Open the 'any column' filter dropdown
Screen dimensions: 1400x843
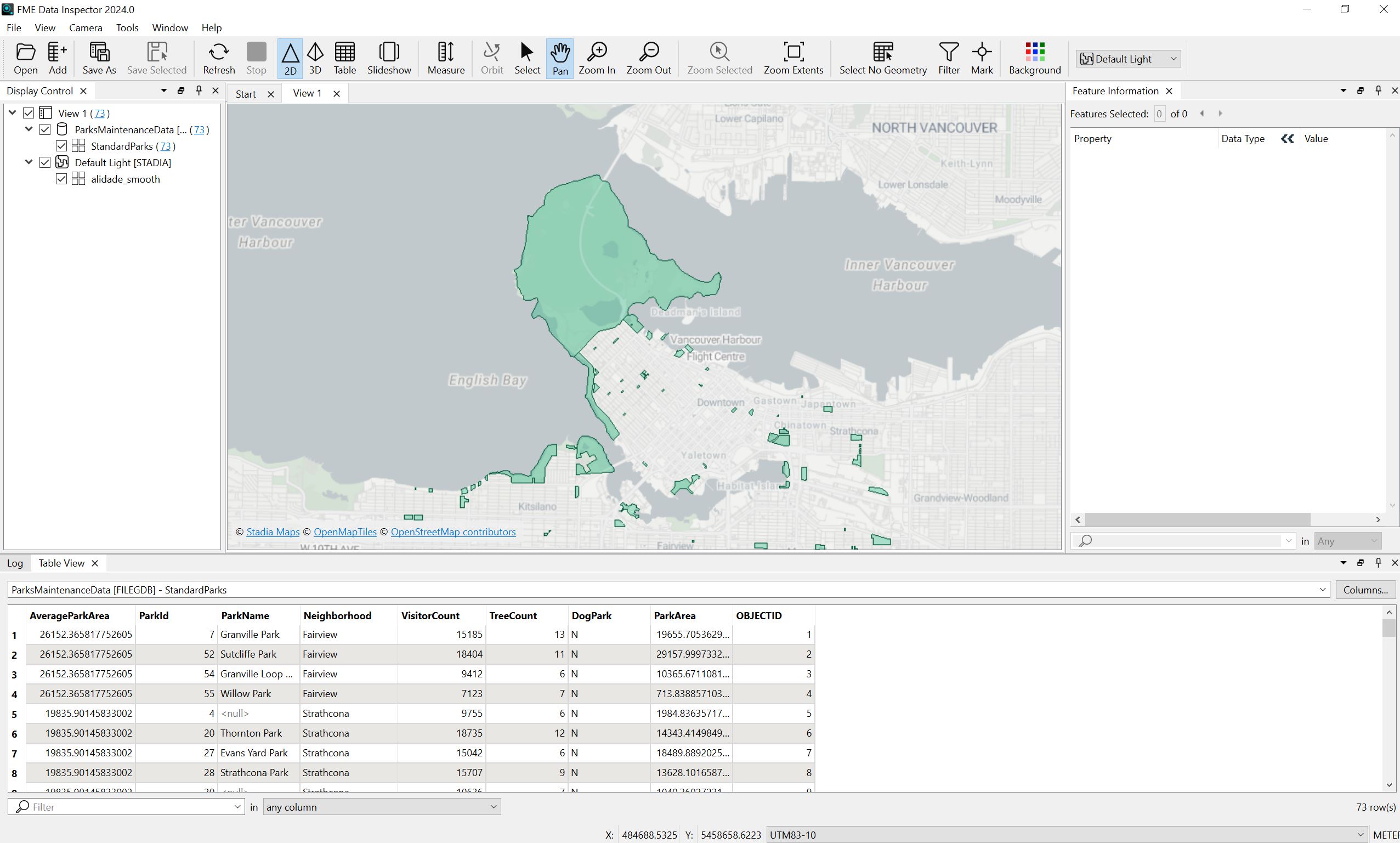pyautogui.click(x=381, y=807)
